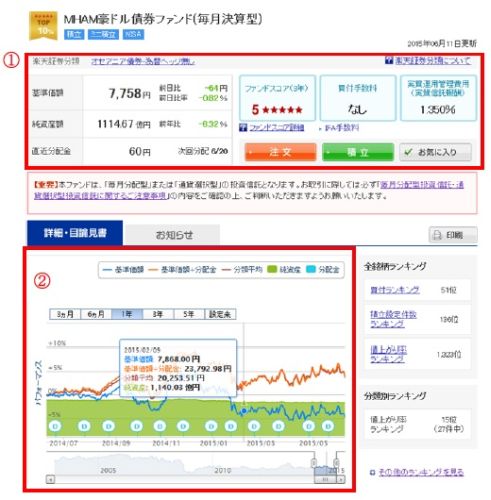The height and width of the screenshot is (500, 491).
Task: Open the 楽天証券分類について help icon
Action: [389, 60]
